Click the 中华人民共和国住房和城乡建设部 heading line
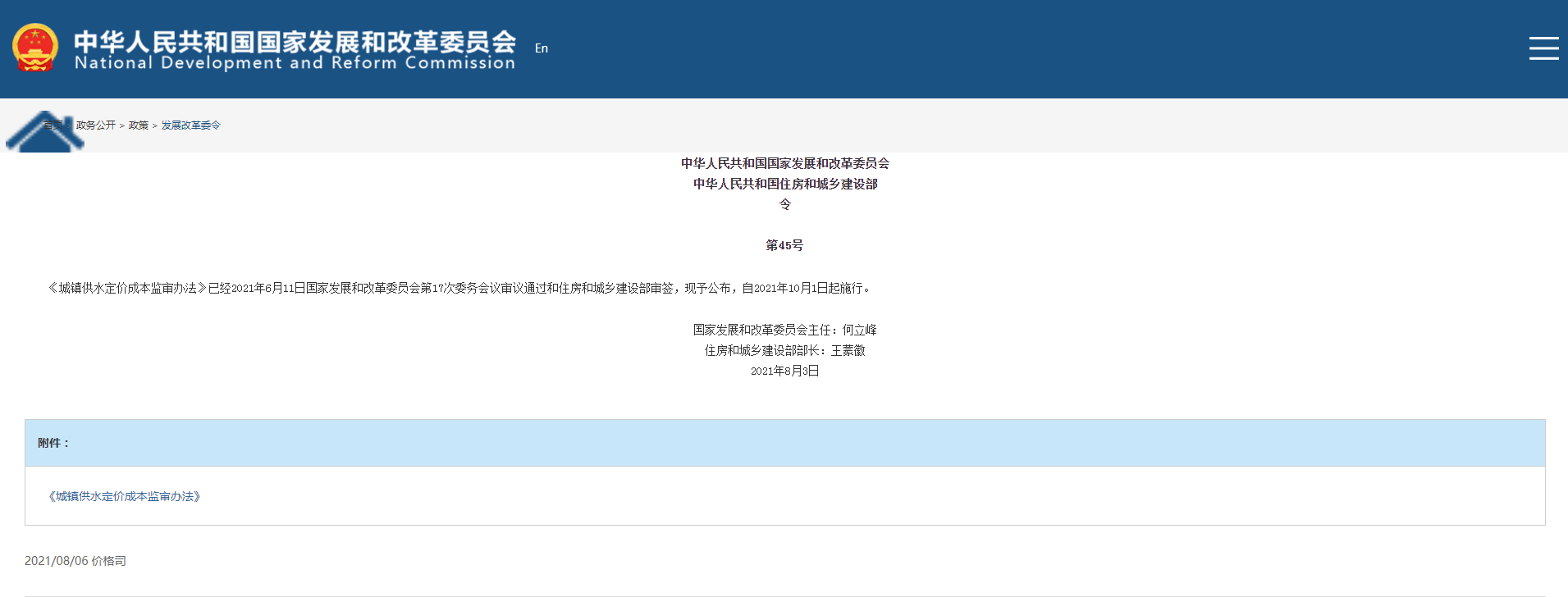The image size is (1568, 597). pos(784,184)
